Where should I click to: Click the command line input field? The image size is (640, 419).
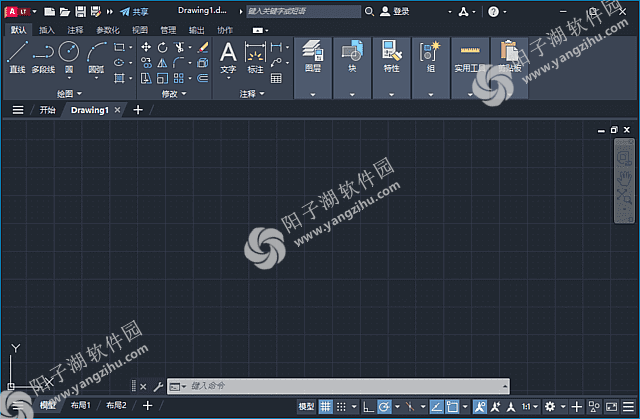[x=338, y=386]
